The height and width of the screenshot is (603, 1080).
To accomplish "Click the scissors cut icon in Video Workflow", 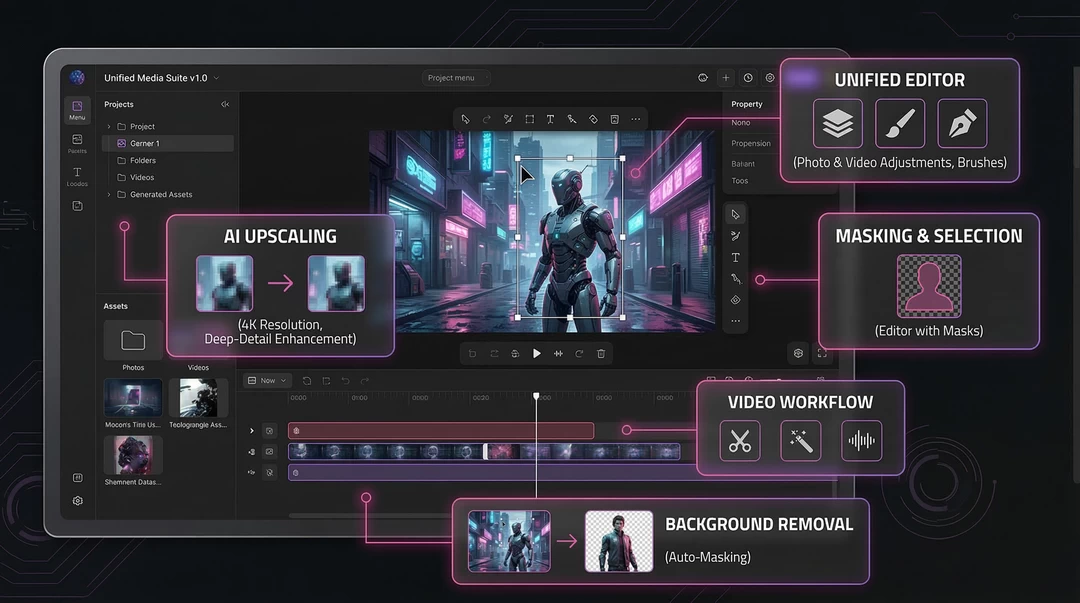I will pyautogui.click(x=740, y=441).
